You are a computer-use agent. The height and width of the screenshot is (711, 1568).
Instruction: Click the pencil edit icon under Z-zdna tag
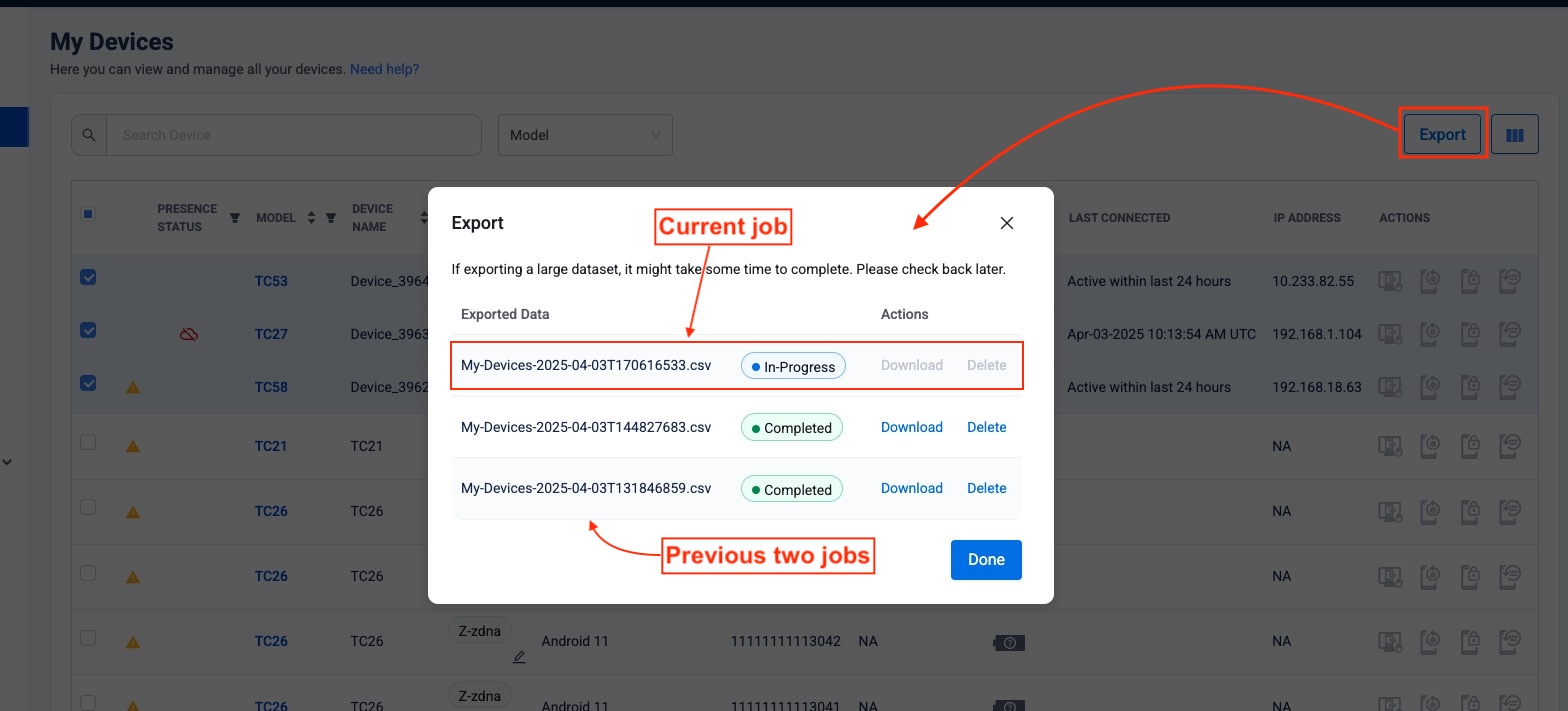coord(519,657)
